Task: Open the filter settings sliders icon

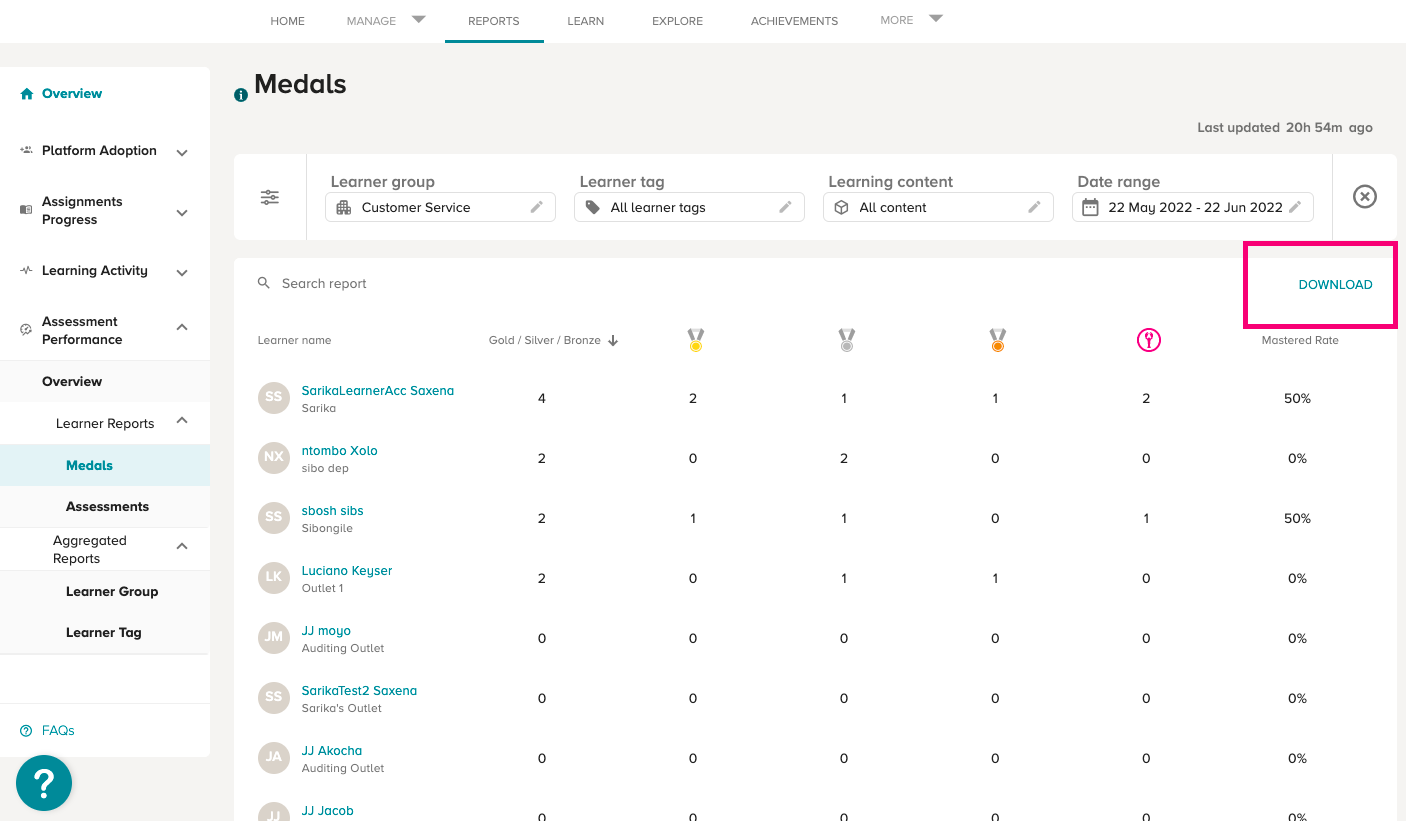Action: pyautogui.click(x=270, y=197)
